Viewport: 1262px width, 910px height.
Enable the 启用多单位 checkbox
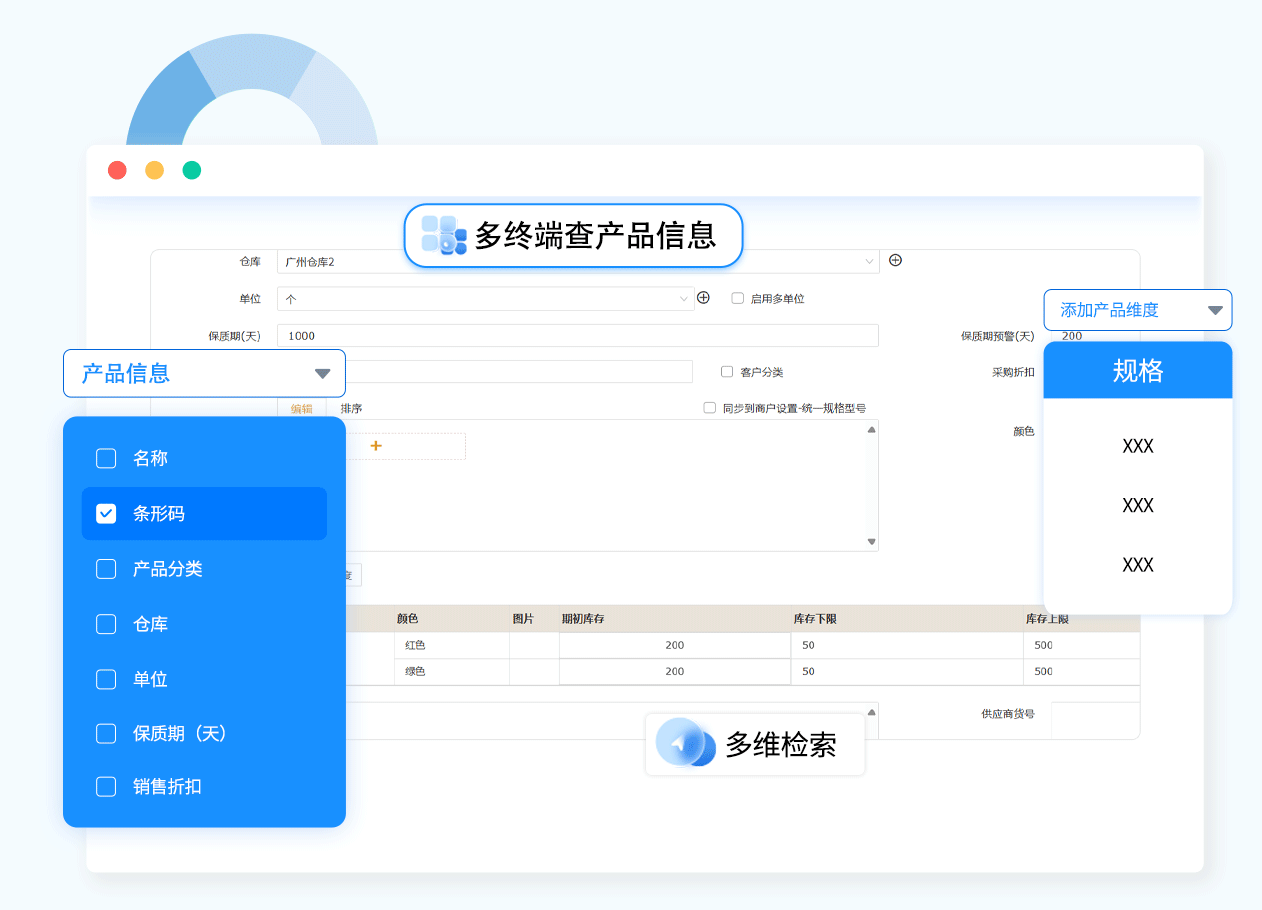pyautogui.click(x=738, y=298)
